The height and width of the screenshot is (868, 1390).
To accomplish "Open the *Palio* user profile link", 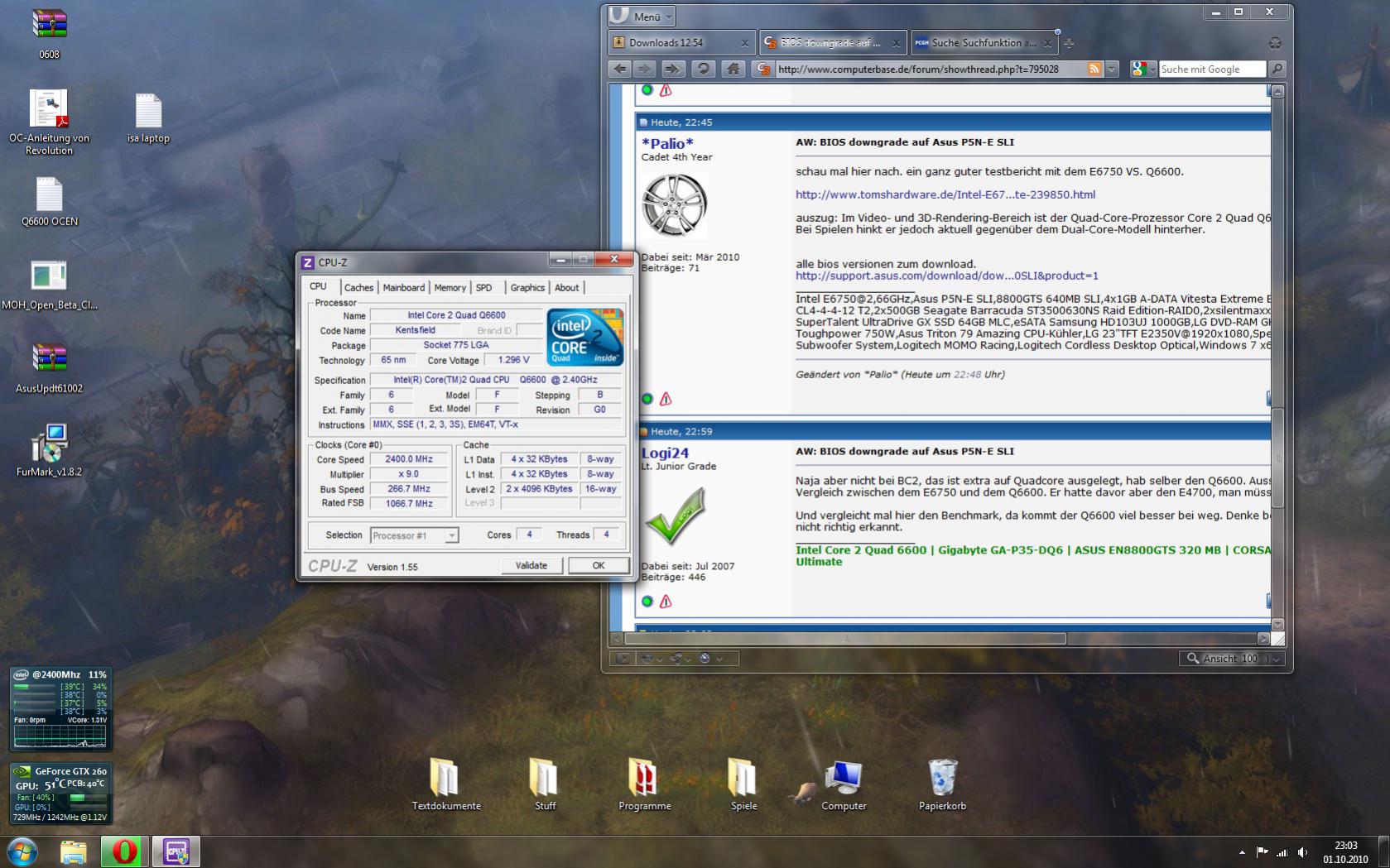I will [667, 143].
